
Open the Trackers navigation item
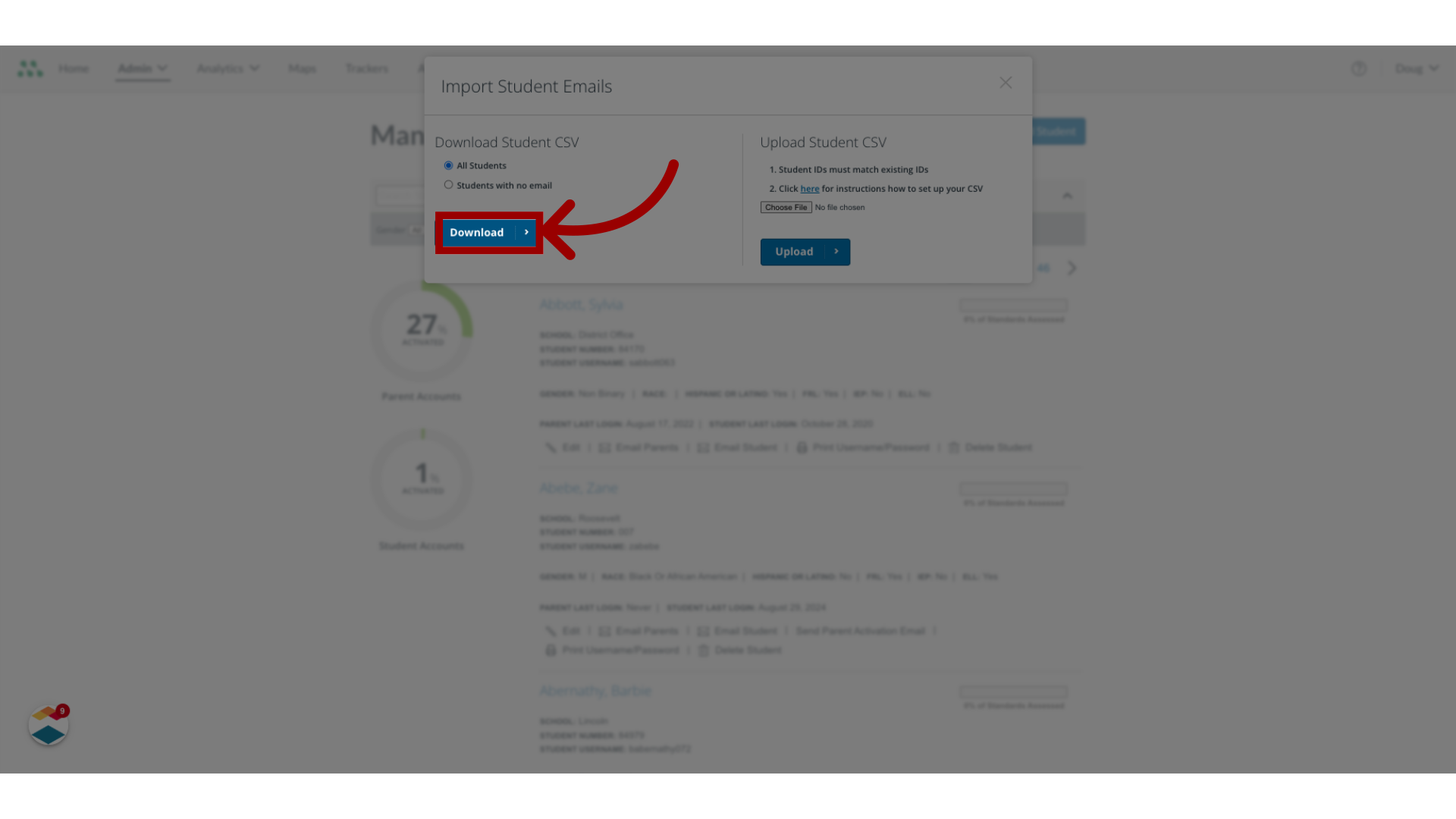(367, 68)
